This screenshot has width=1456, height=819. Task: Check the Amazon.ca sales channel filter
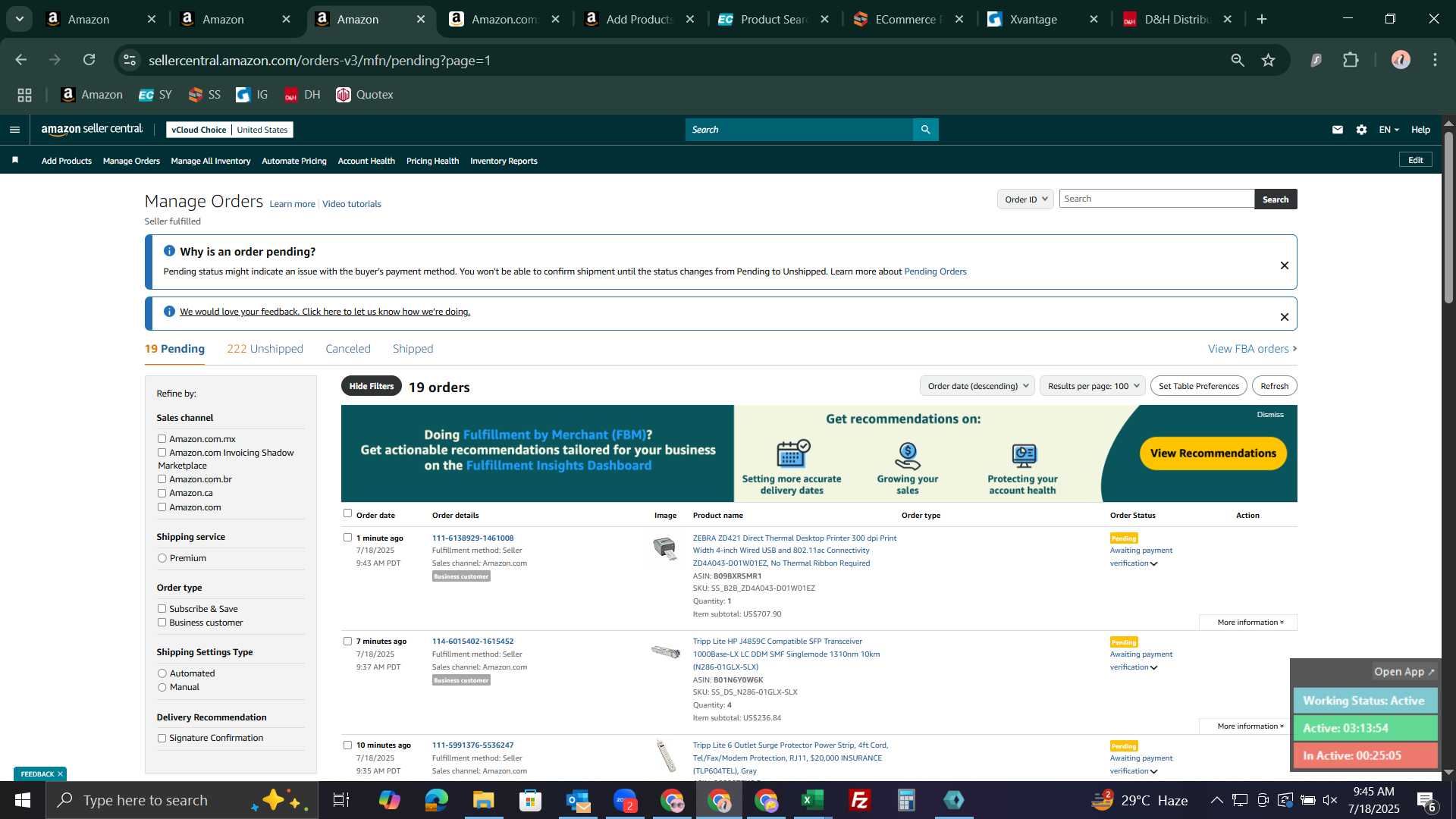click(162, 494)
